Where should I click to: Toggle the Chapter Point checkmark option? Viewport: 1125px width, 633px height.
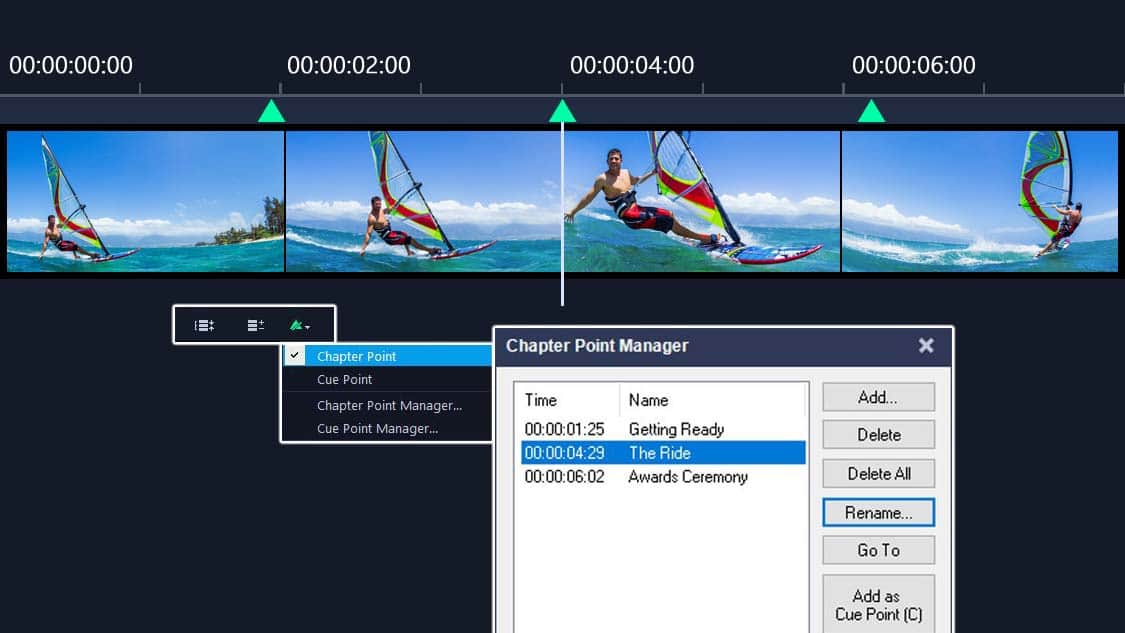[356, 356]
